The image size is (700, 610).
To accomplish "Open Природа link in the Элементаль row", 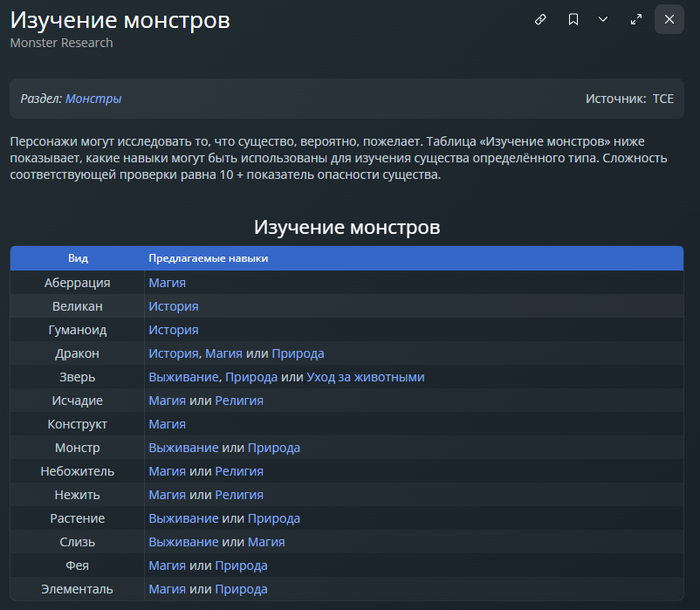I will click(241, 590).
